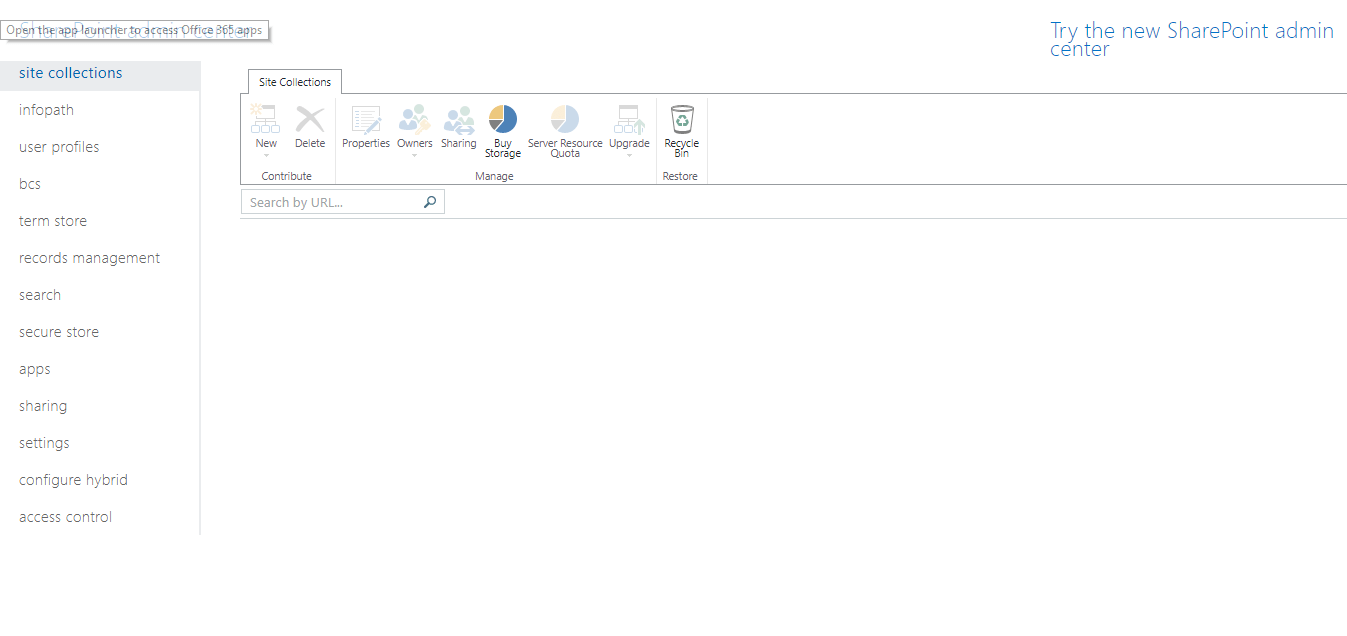Navigate to secure store

point(59,332)
